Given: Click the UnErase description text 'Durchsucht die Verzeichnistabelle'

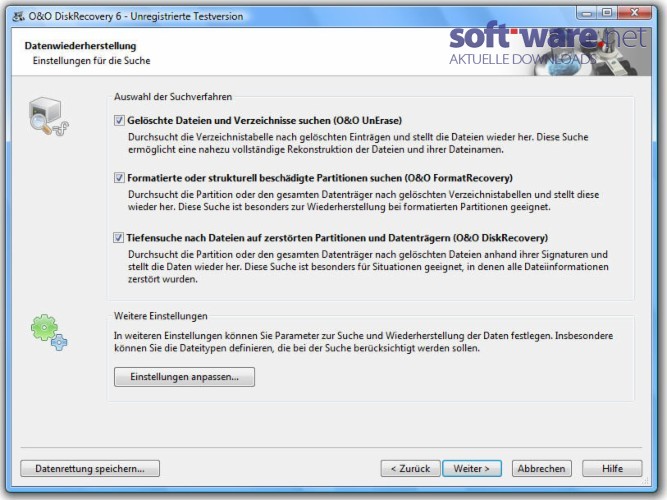Looking at the screenshot, I should [x=201, y=137].
